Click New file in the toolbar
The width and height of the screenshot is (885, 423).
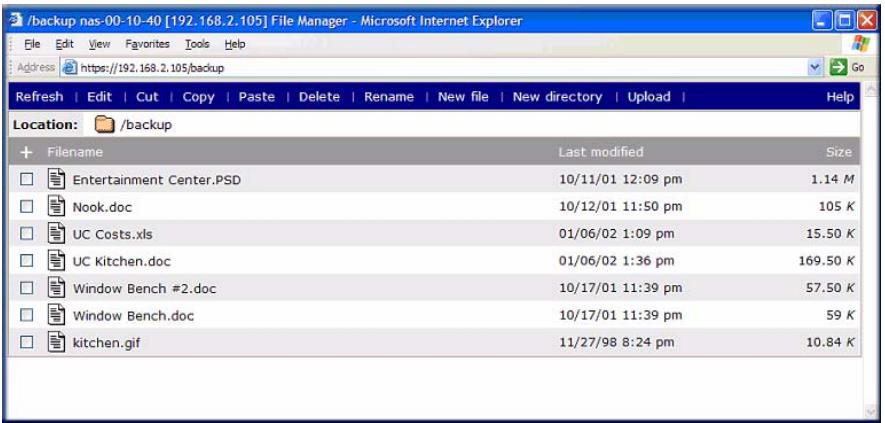tap(463, 97)
